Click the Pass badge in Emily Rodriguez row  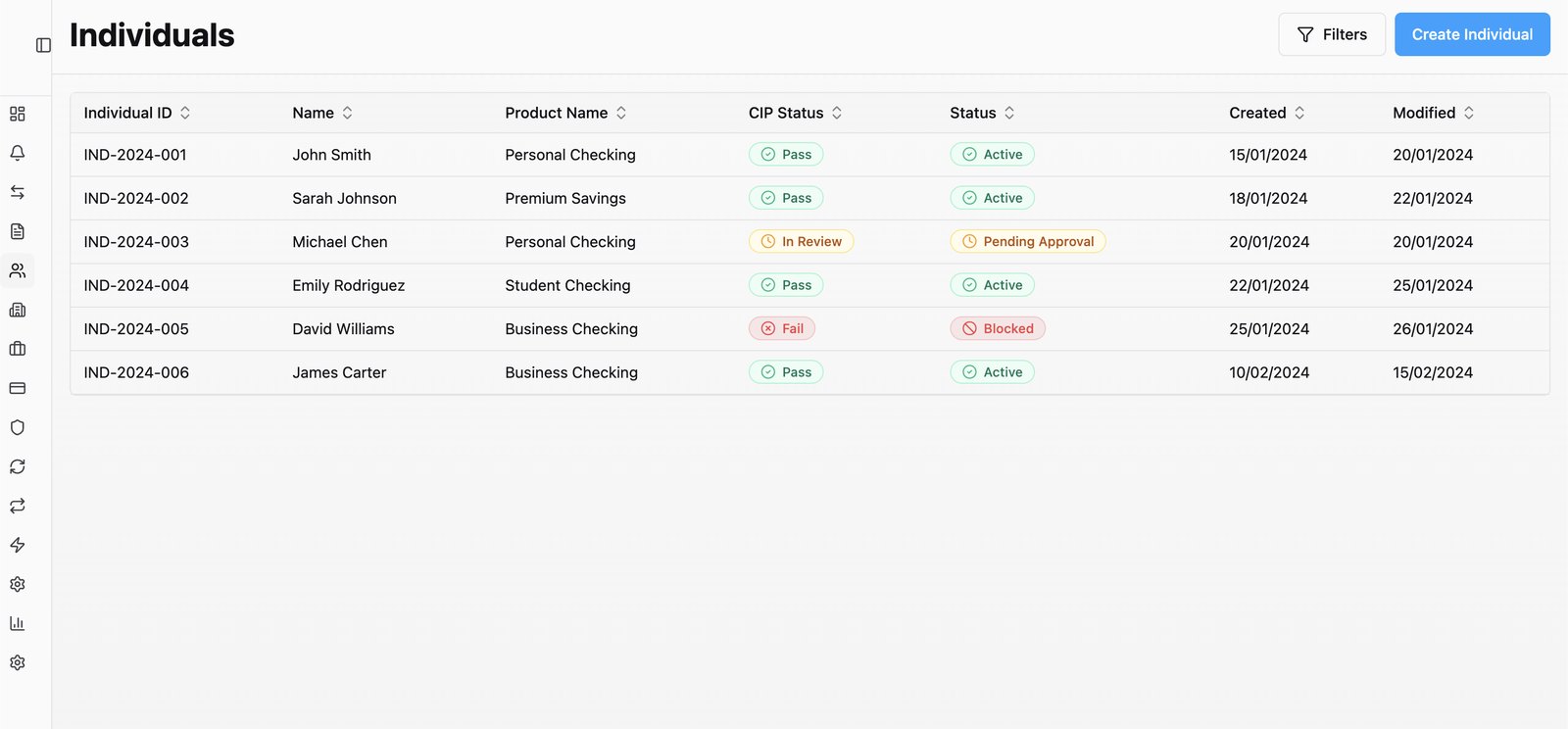point(786,285)
